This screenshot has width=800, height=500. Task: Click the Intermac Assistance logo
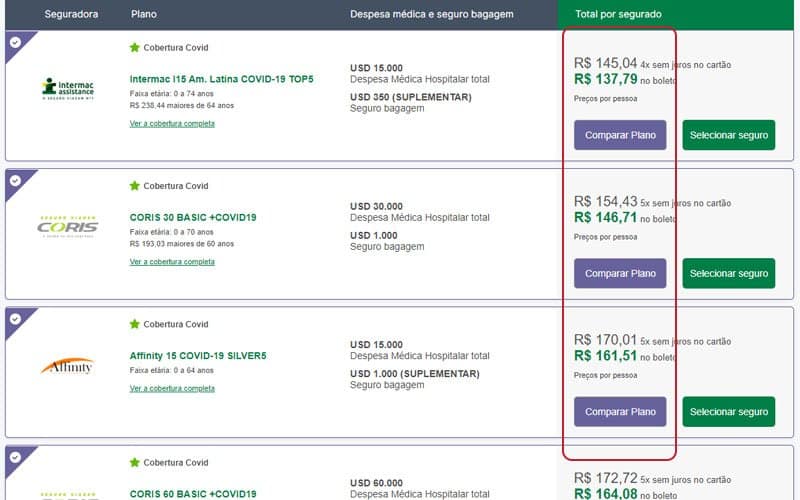tap(68, 89)
